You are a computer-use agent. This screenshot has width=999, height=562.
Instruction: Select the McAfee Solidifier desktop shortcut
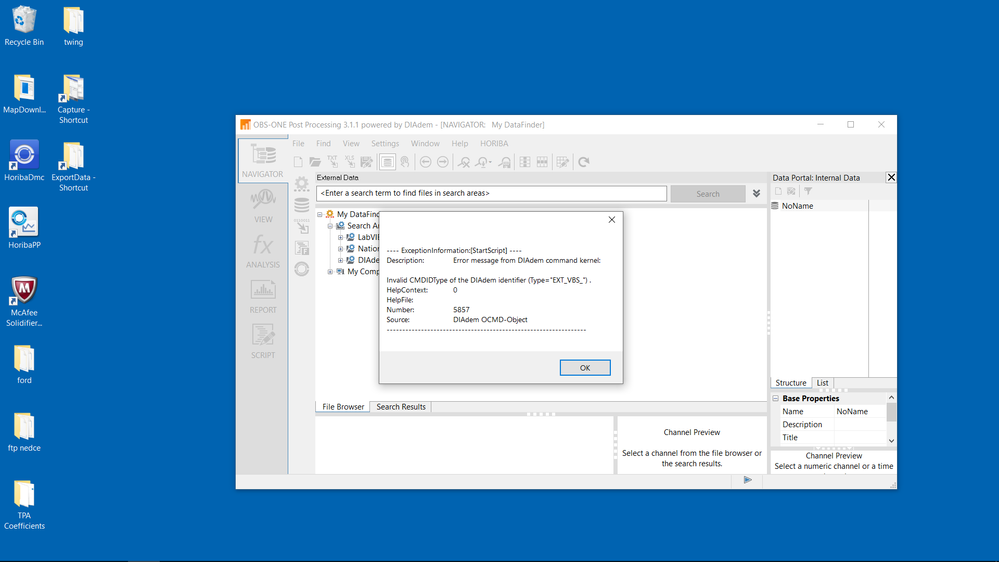point(24,301)
